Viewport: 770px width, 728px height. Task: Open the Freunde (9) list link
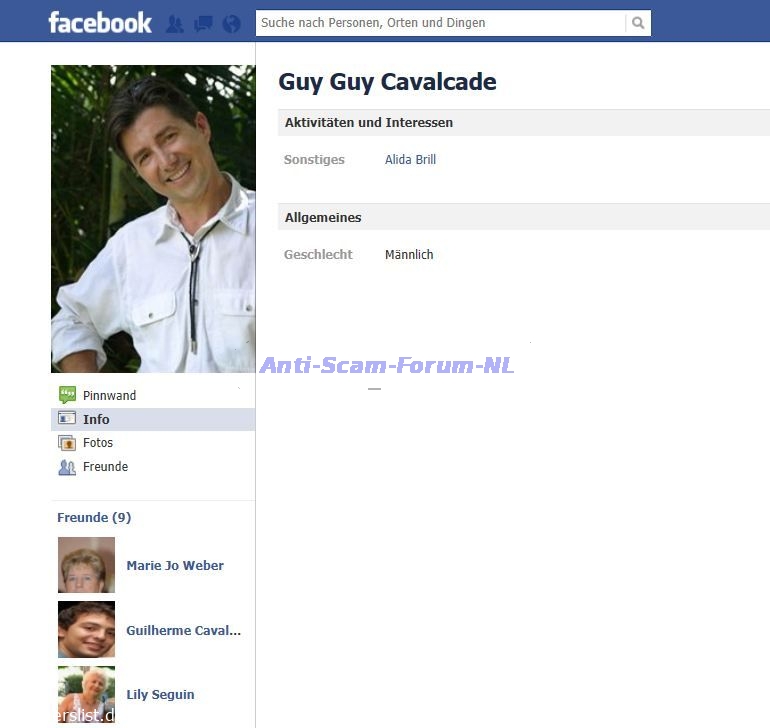click(94, 517)
